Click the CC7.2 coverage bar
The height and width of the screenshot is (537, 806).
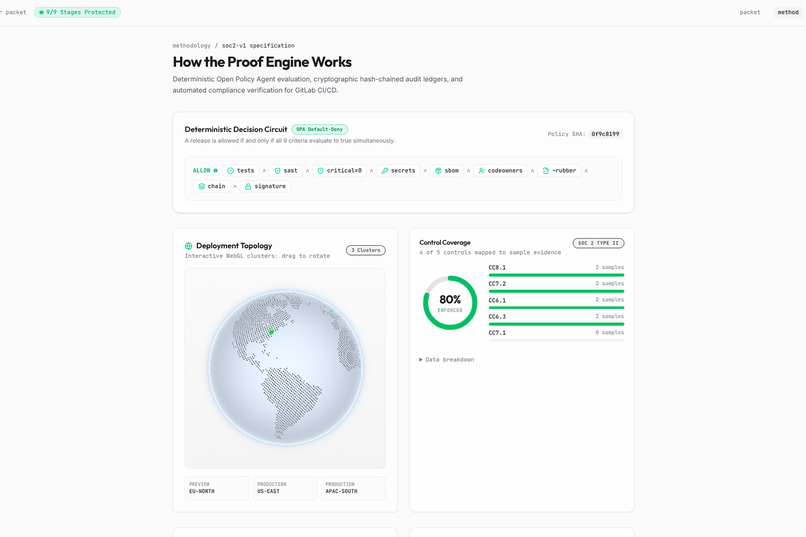556,291
